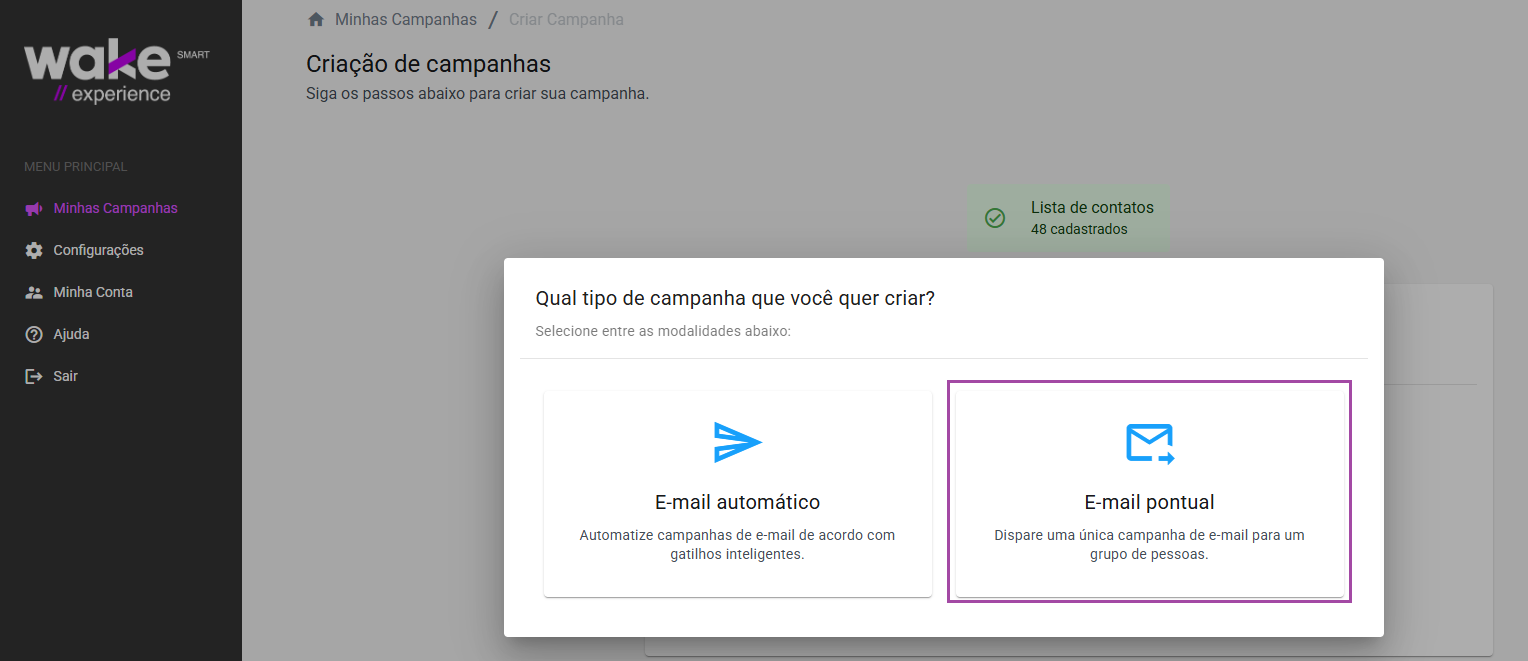Select Sair to log out
Screen dimensions: 1528x661
click(65, 376)
